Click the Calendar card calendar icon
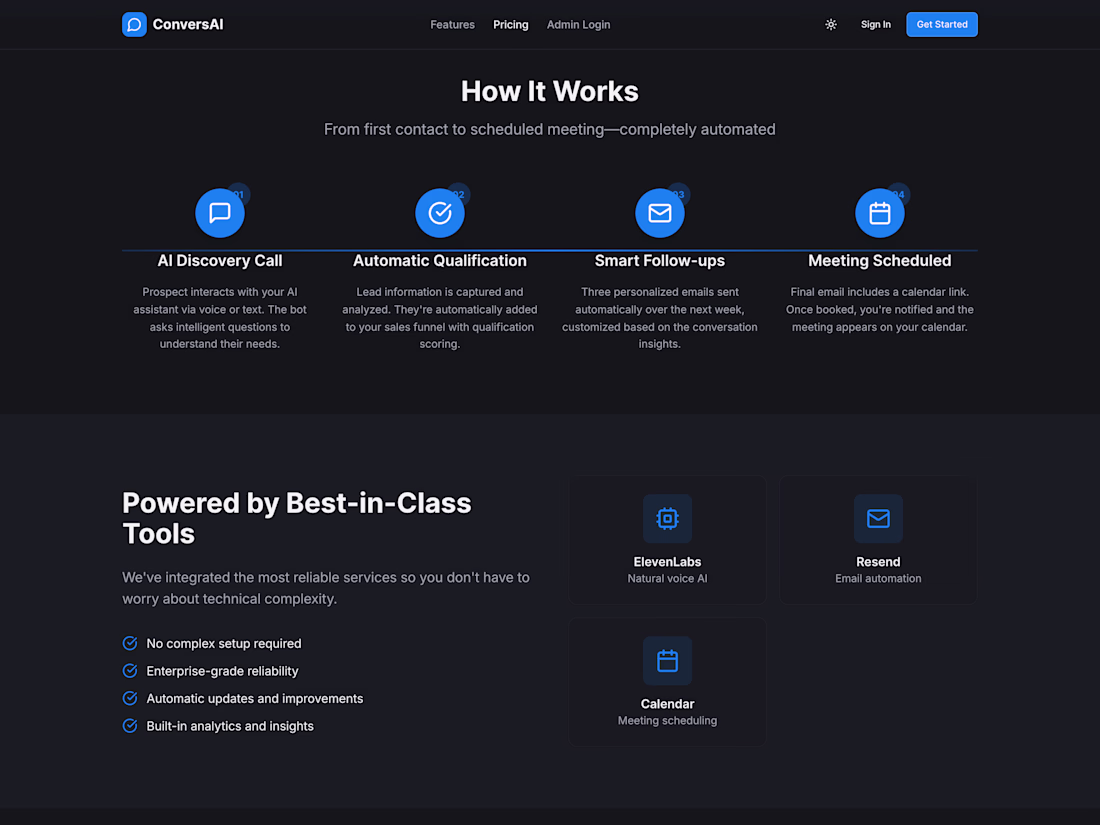Screen dimensions: 1100x825 tap(667, 661)
